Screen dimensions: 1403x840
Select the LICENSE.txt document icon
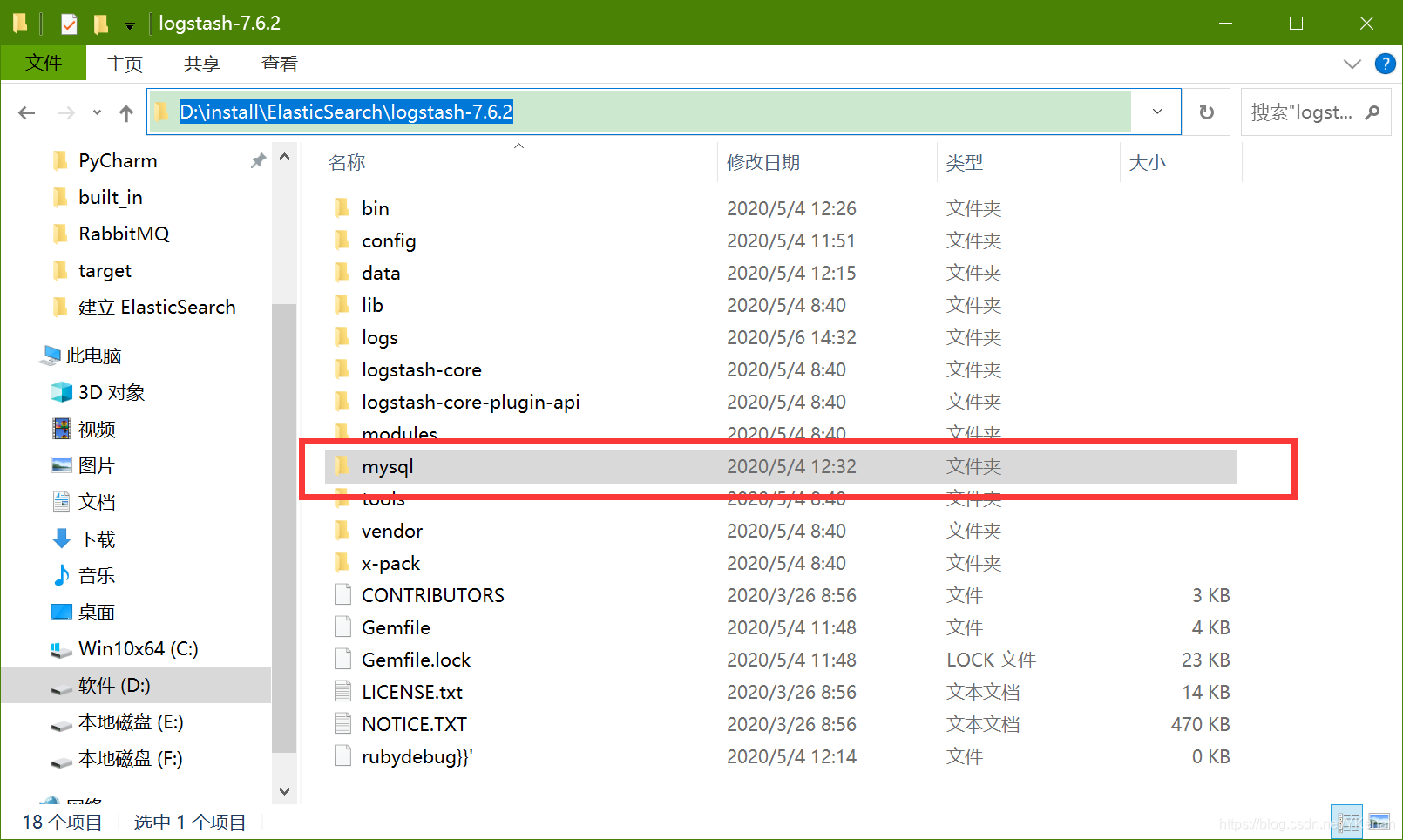coord(342,692)
